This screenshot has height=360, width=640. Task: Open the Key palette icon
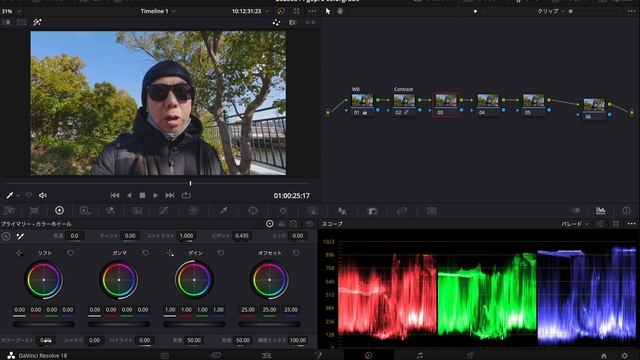(373, 211)
